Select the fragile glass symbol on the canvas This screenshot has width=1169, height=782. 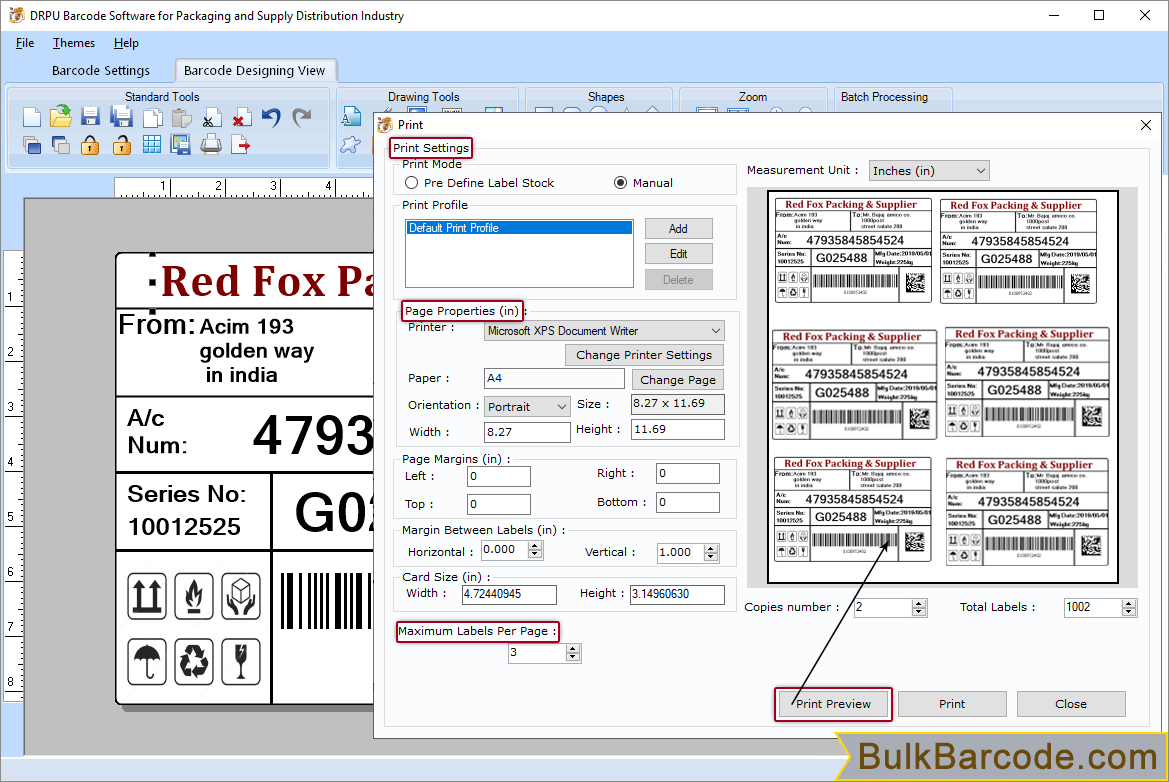pos(241,661)
